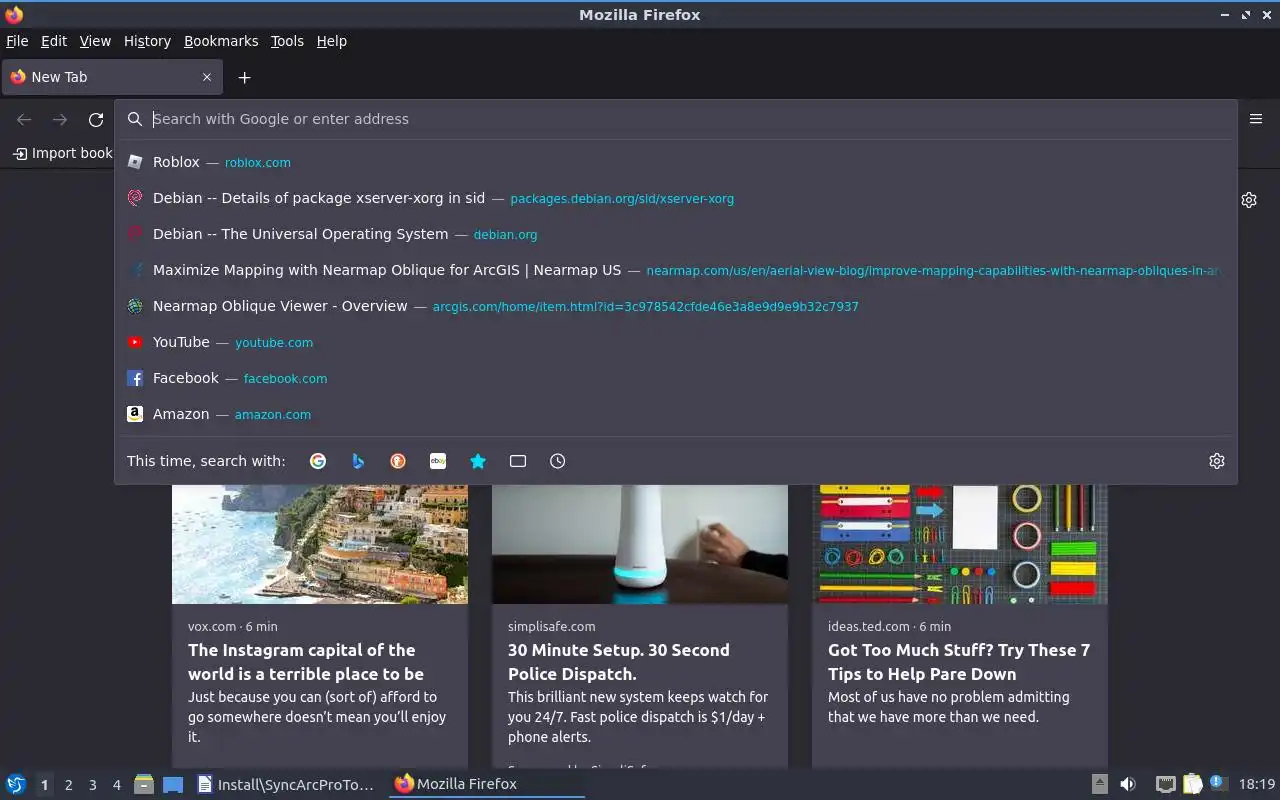Select the New Tab browser tab
The width and height of the screenshot is (1280, 800).
pos(112,77)
